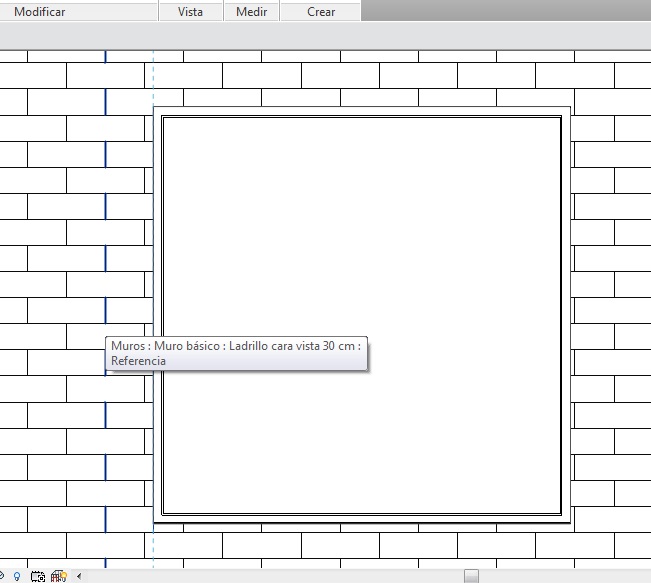Click the Muros Muro básico tooltip
Image resolution: width=651 pixels, height=583 pixels.
click(236, 353)
